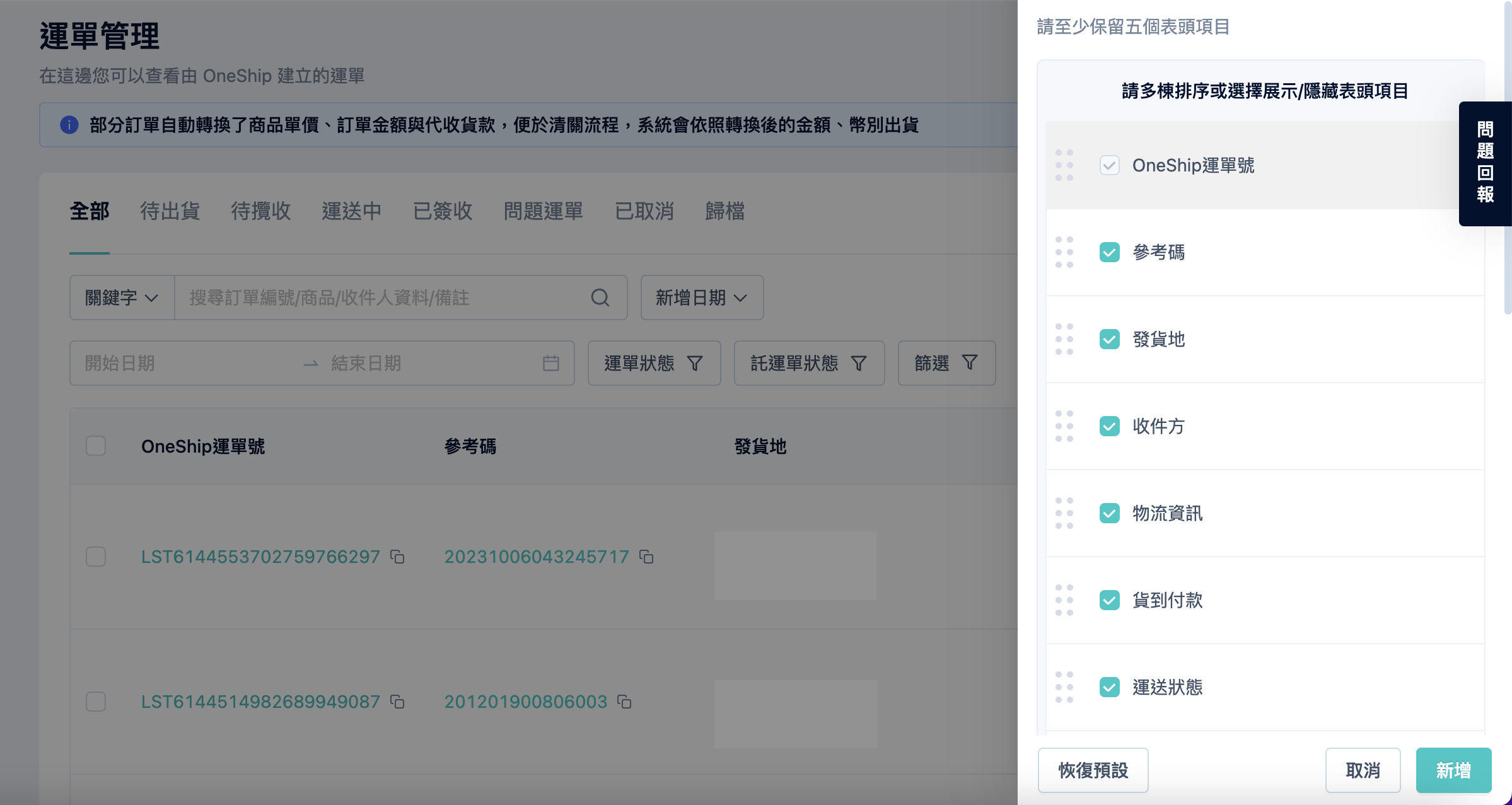Image resolution: width=1512 pixels, height=805 pixels.
Task: Click the 取消 button
Action: pos(1363,770)
